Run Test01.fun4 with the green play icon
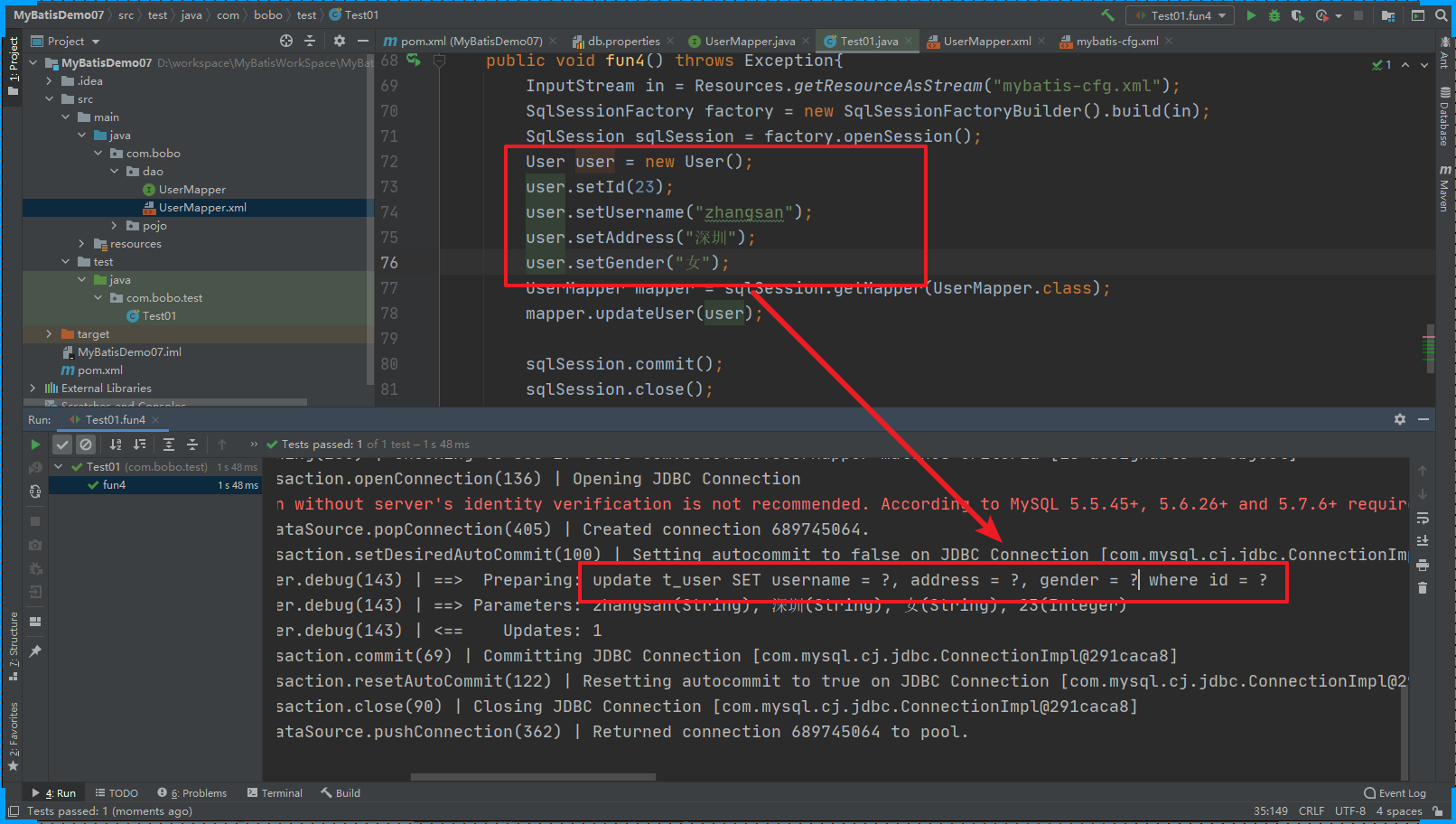This screenshot has height=824, width=1456. 1251,15
